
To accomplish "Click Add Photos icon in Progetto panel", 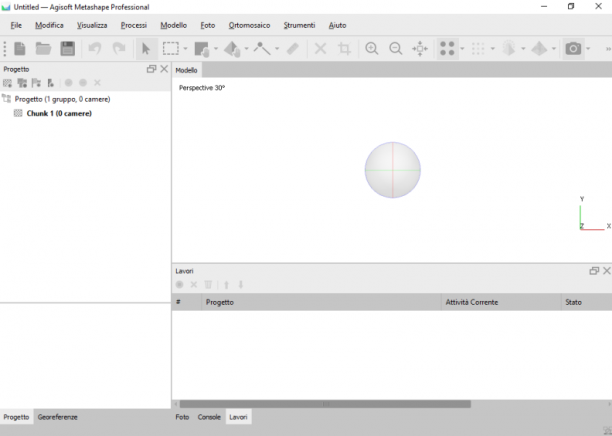I will 22,83.
